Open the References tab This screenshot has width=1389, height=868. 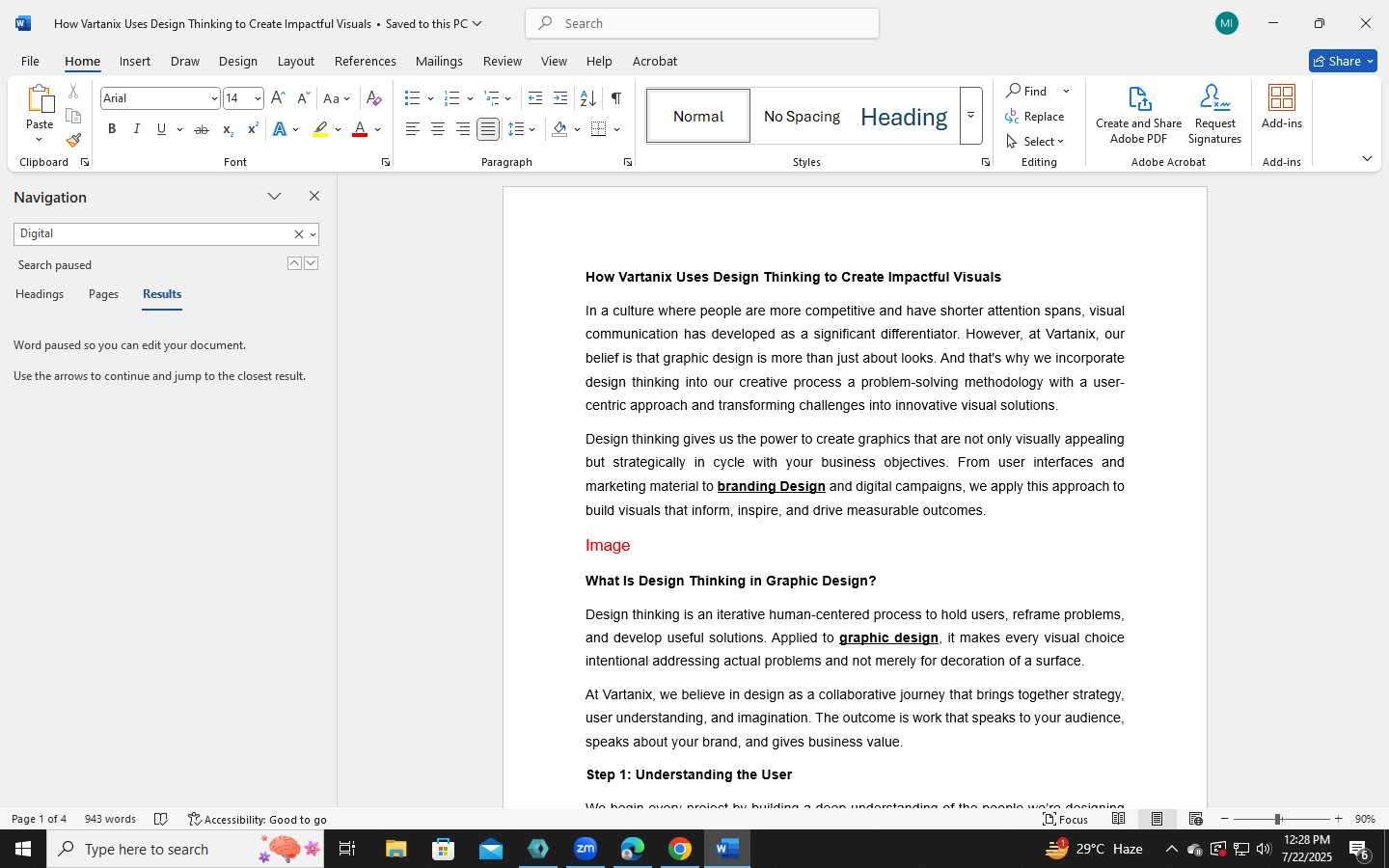coord(366,61)
